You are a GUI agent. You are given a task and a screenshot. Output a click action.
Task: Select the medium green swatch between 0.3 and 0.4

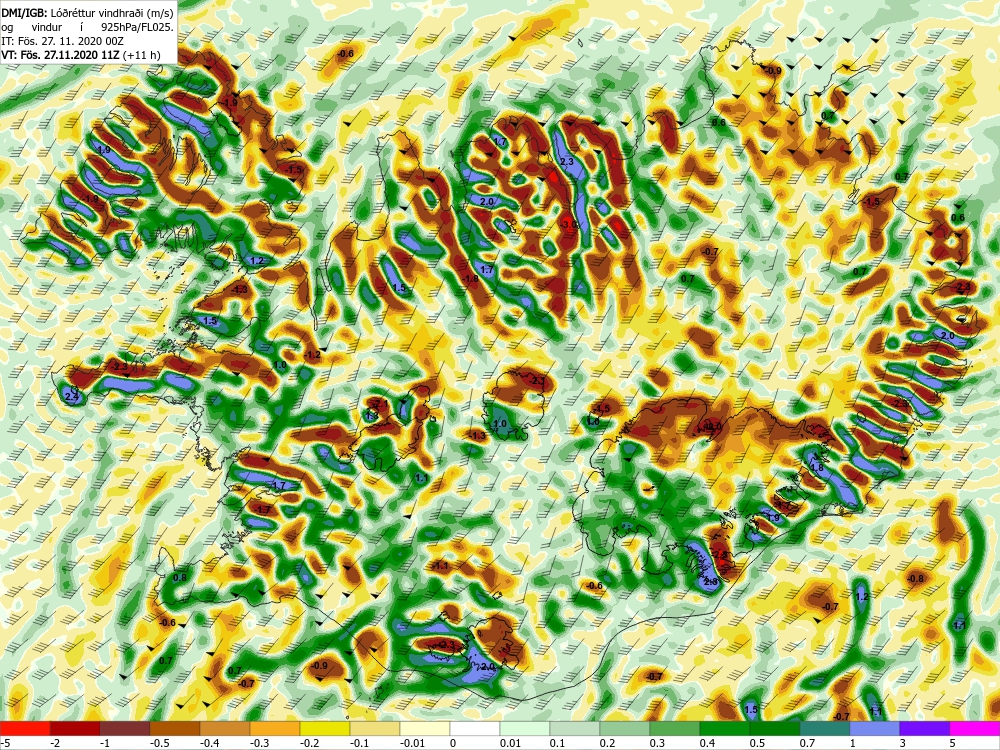click(x=675, y=729)
